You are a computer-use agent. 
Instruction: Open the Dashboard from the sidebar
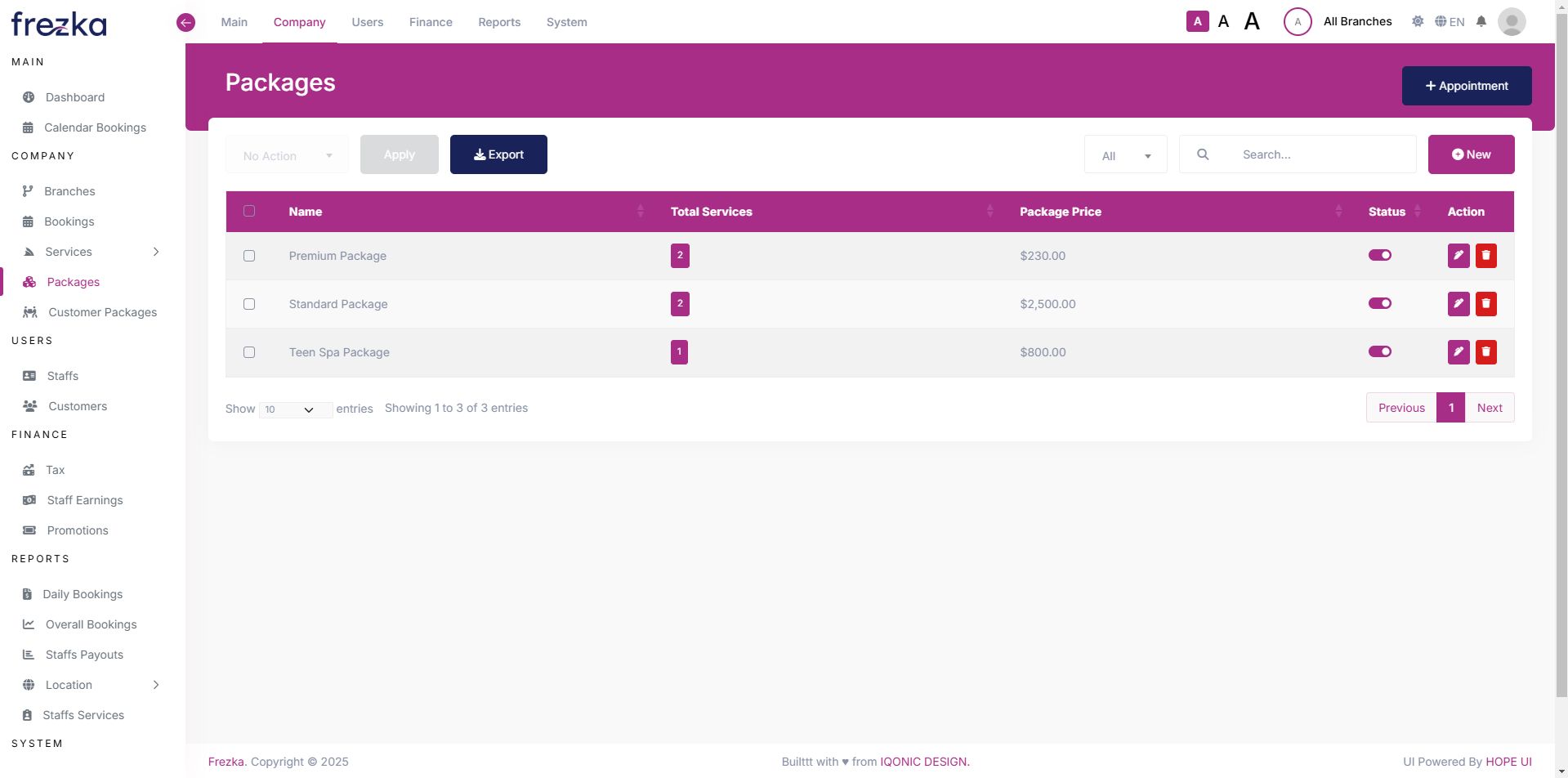point(74,97)
